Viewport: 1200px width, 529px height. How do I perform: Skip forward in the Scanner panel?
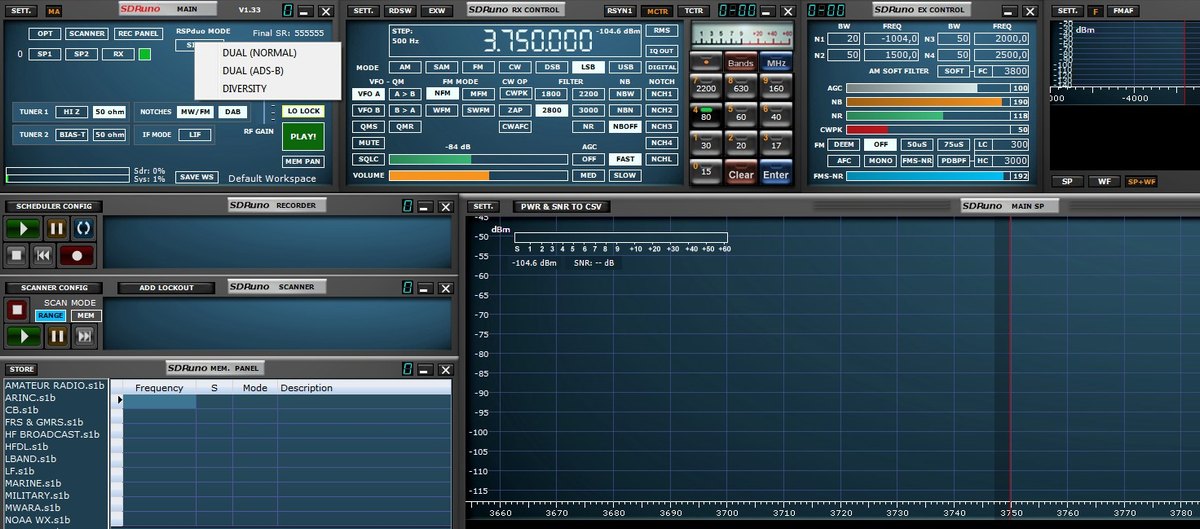pyautogui.click(x=86, y=335)
